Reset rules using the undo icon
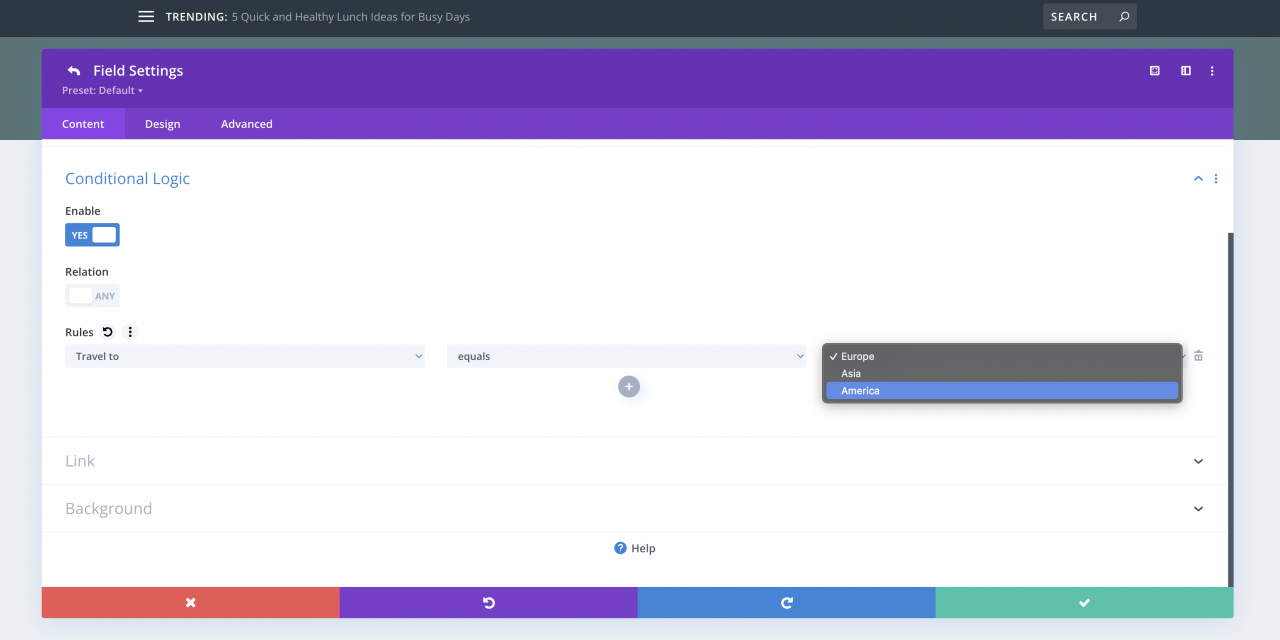Viewport: 1280px width, 640px height. [108, 332]
